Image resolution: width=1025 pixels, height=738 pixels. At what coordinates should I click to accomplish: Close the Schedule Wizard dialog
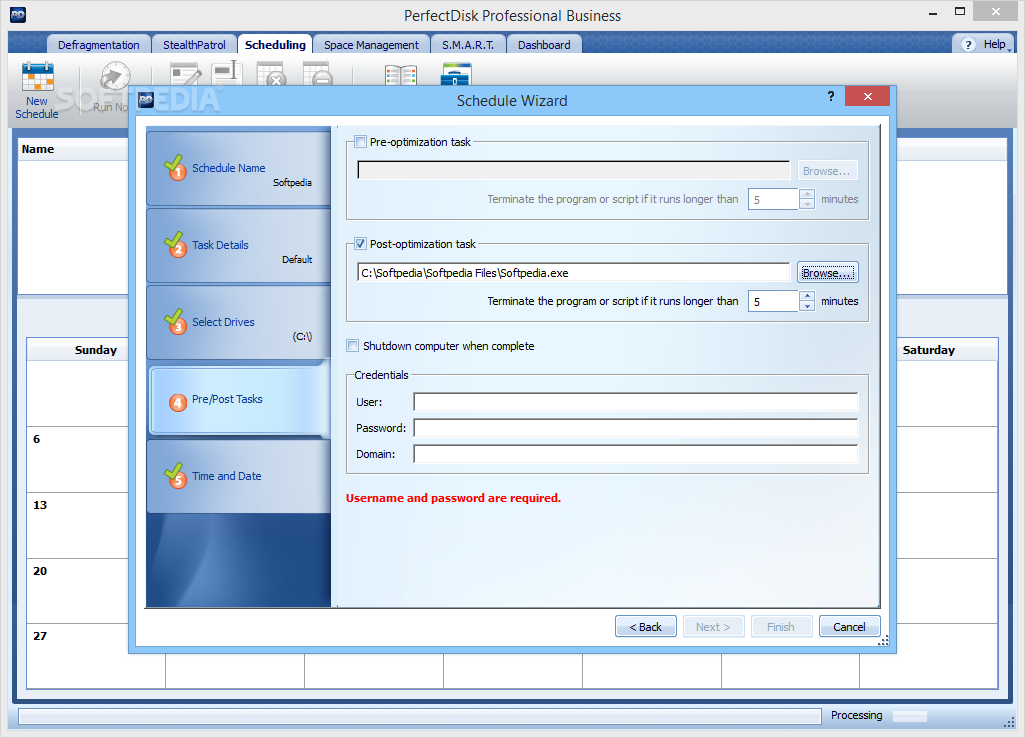click(867, 96)
